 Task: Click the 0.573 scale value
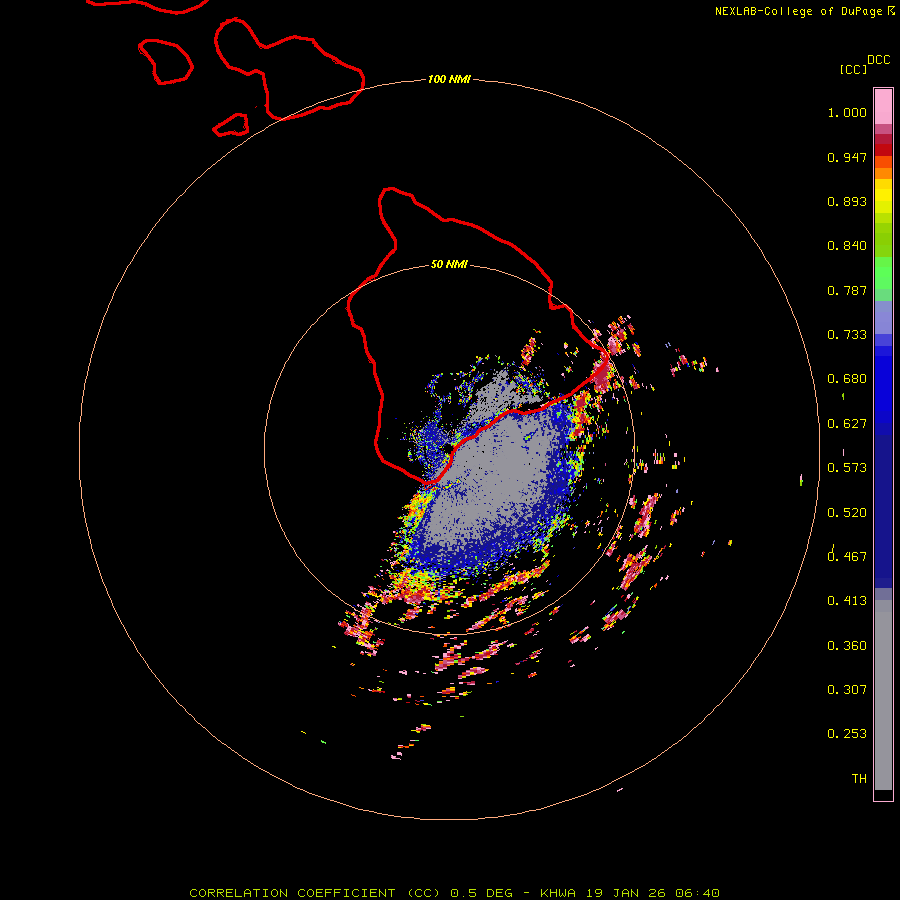[x=847, y=468]
